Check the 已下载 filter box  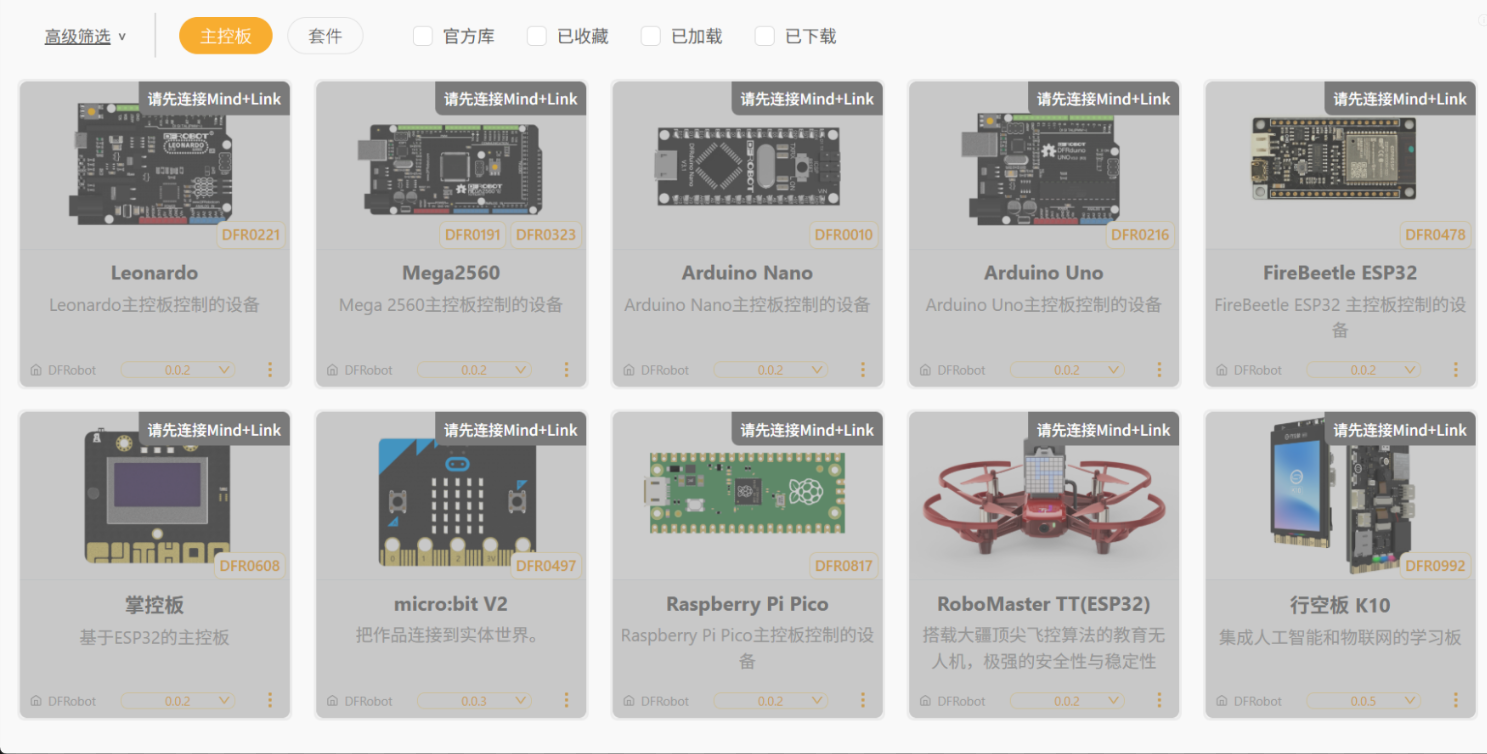pyautogui.click(x=765, y=36)
